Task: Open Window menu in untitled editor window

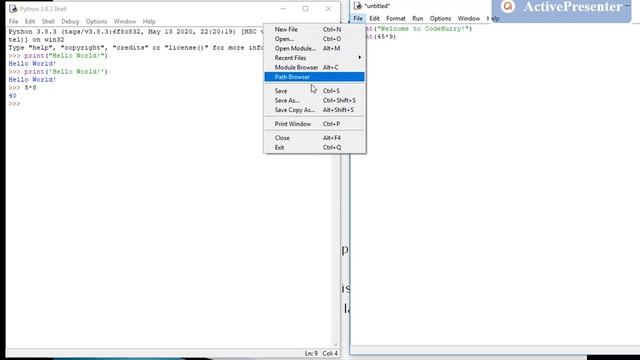Action: pos(469,18)
